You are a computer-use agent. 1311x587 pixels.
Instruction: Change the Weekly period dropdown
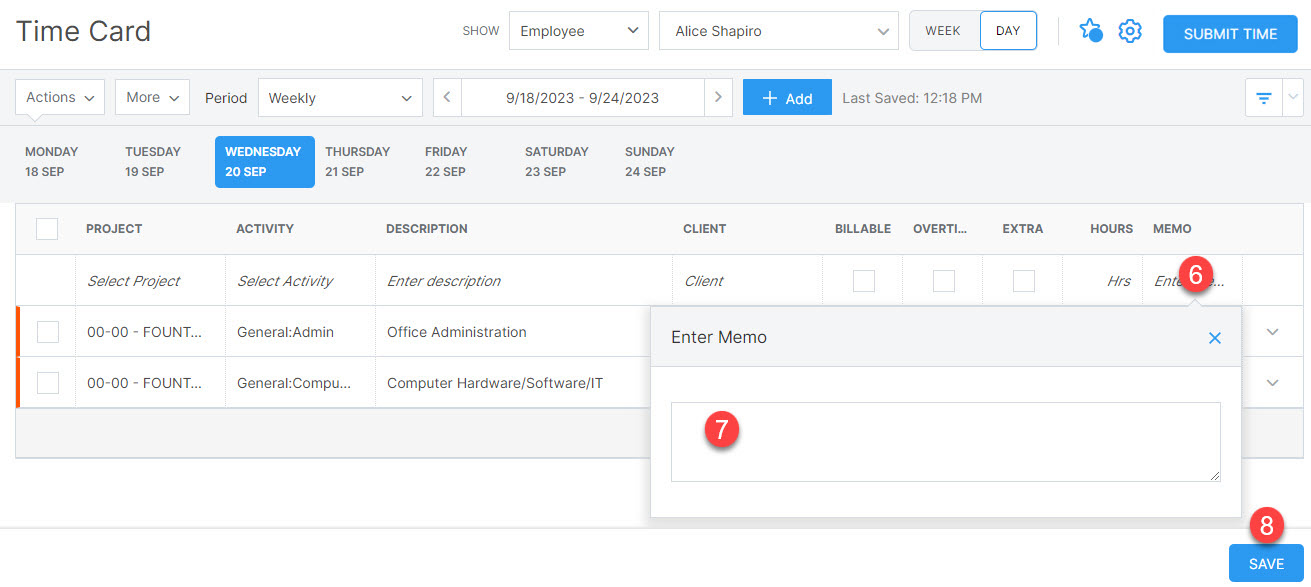[340, 97]
